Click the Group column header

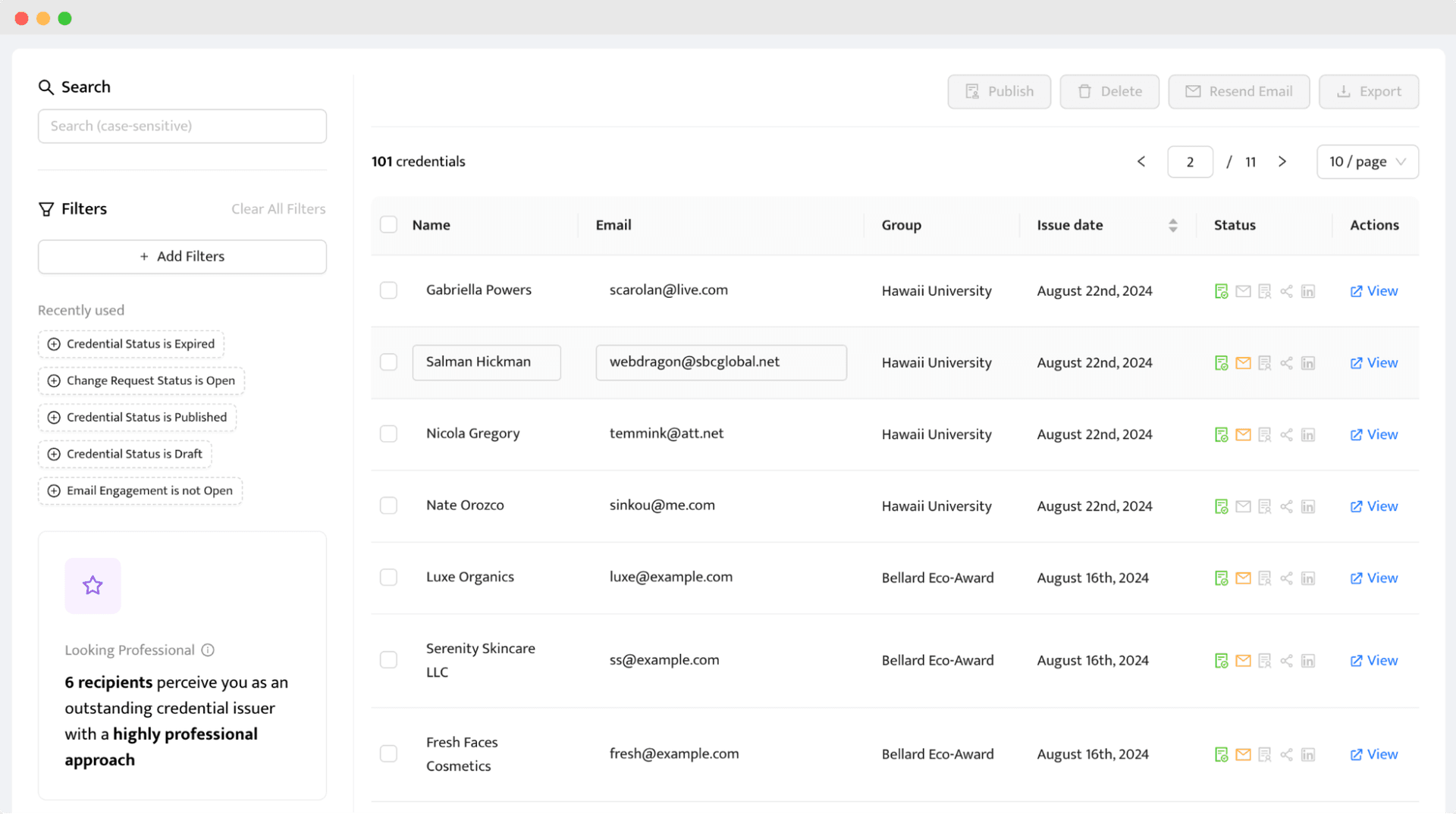pyautogui.click(x=902, y=225)
